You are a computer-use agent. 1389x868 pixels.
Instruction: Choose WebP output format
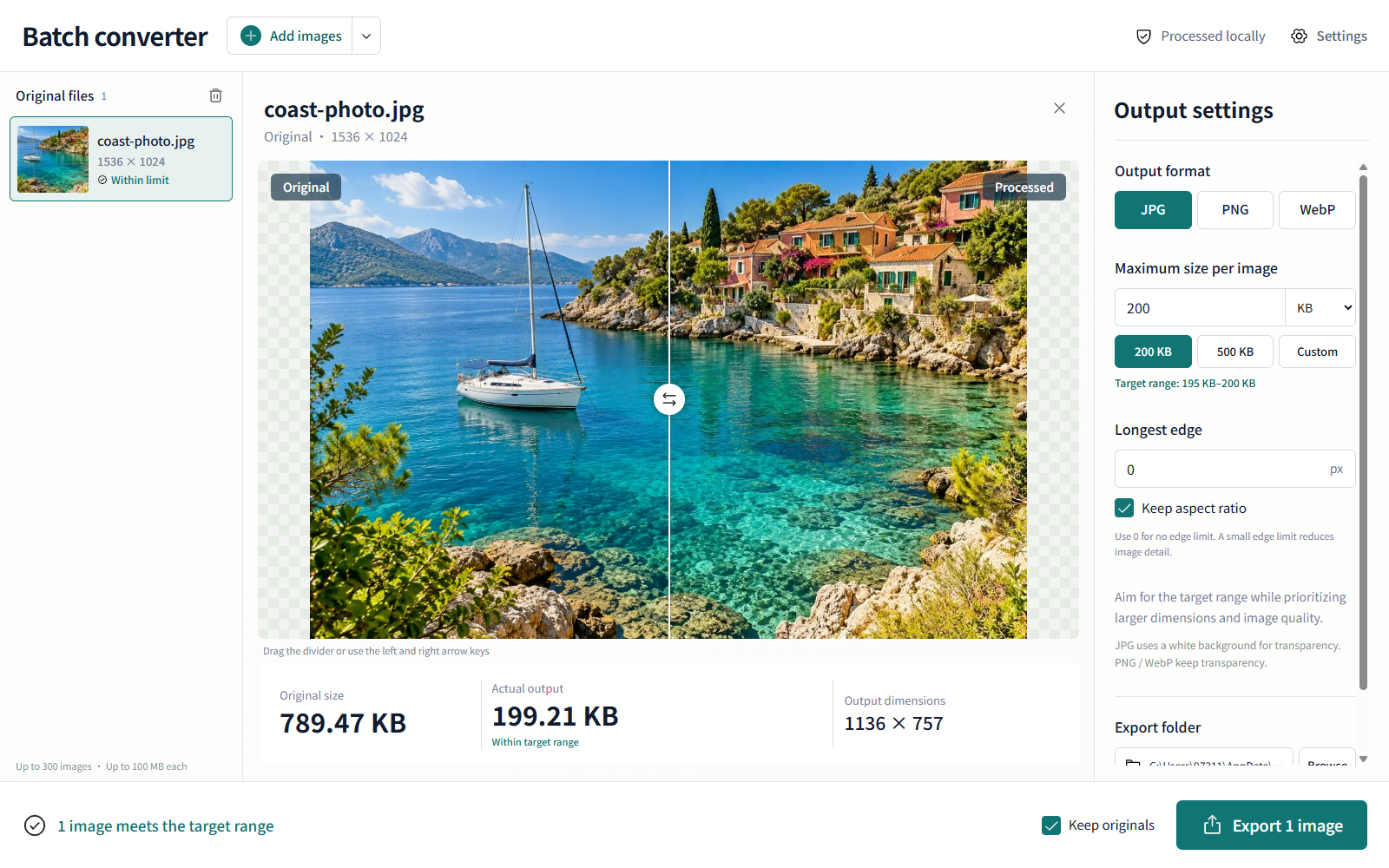click(x=1317, y=210)
